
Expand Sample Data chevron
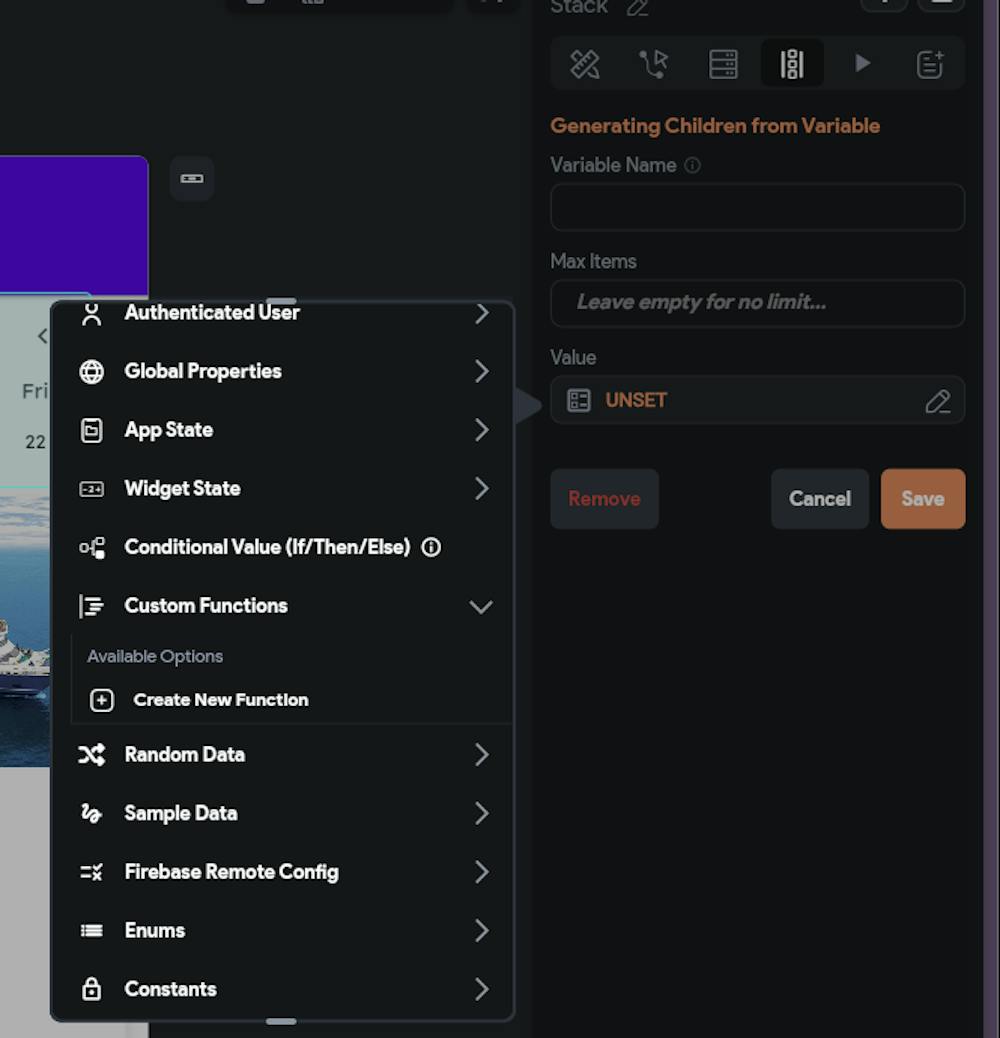(x=482, y=813)
